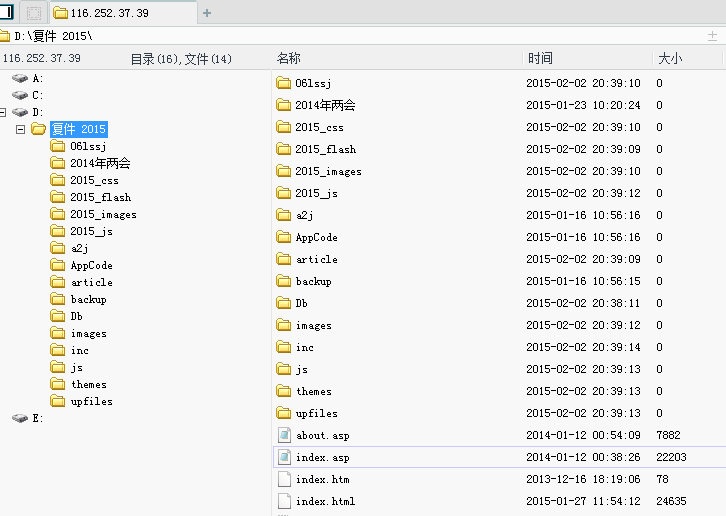Select the index.asp file name
This screenshot has width=726, height=516.
pyautogui.click(x=323, y=458)
